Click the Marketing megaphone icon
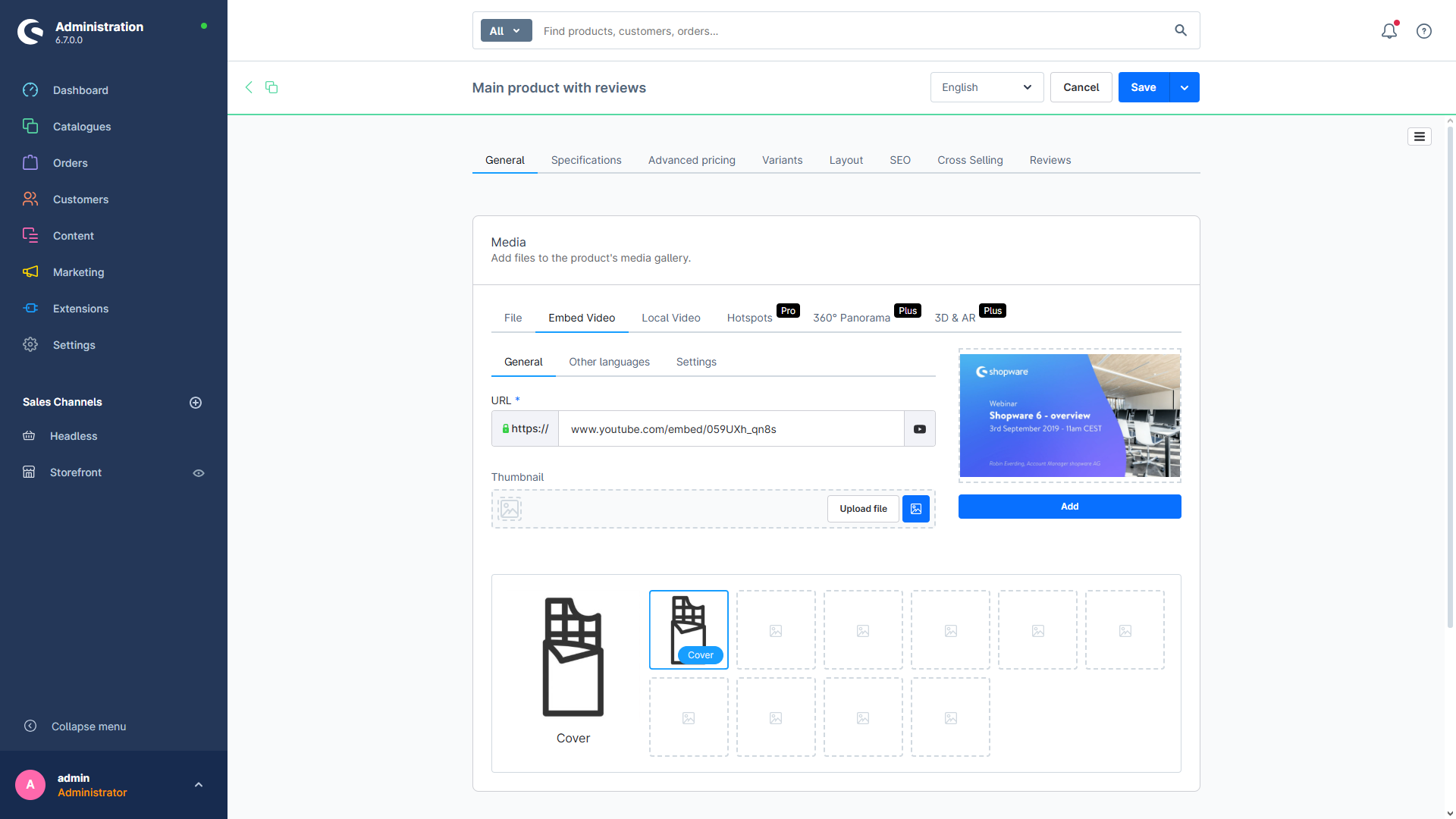The width and height of the screenshot is (1456, 819). point(30,272)
